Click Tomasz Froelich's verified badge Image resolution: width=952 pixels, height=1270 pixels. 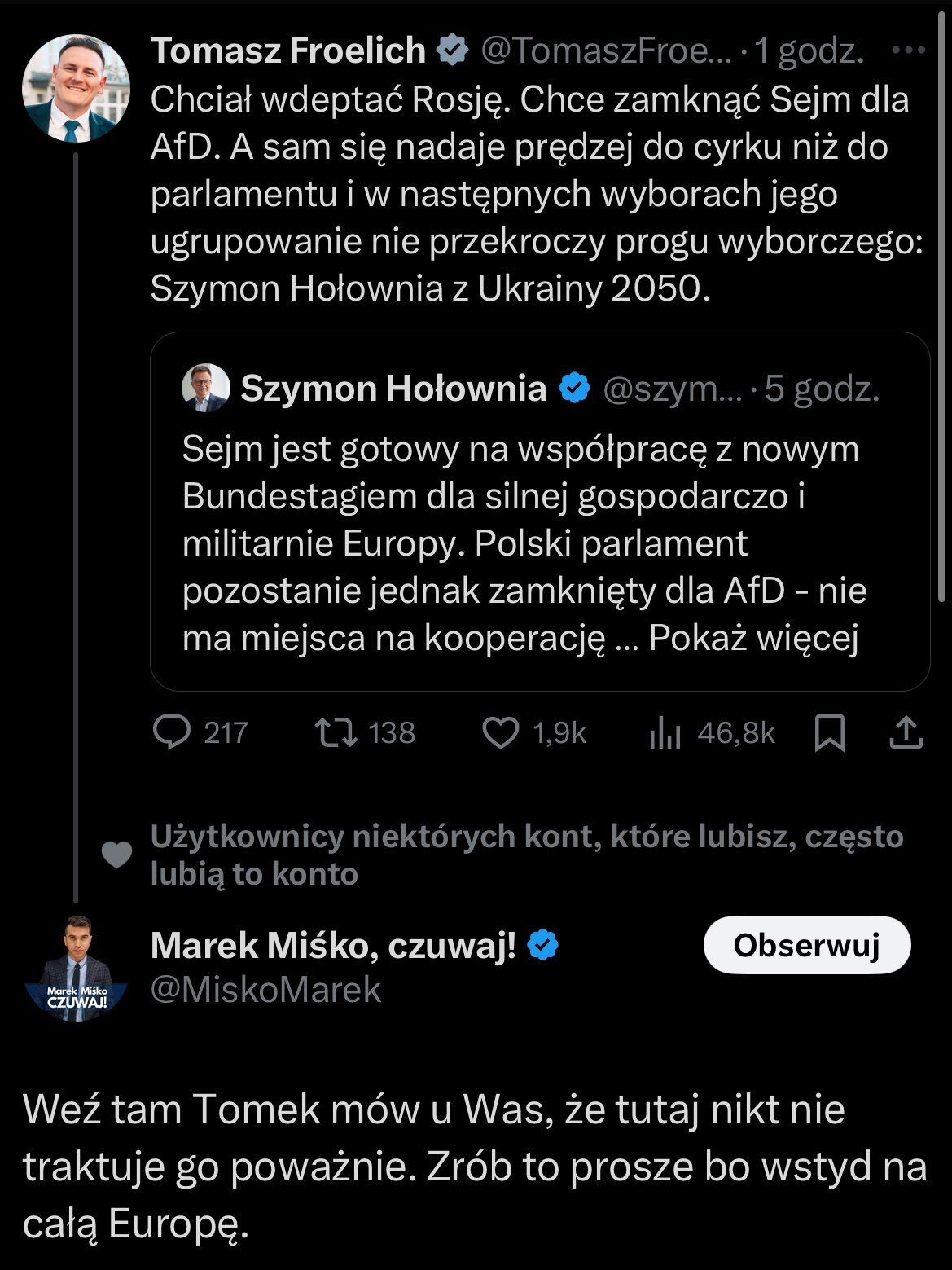click(x=452, y=51)
